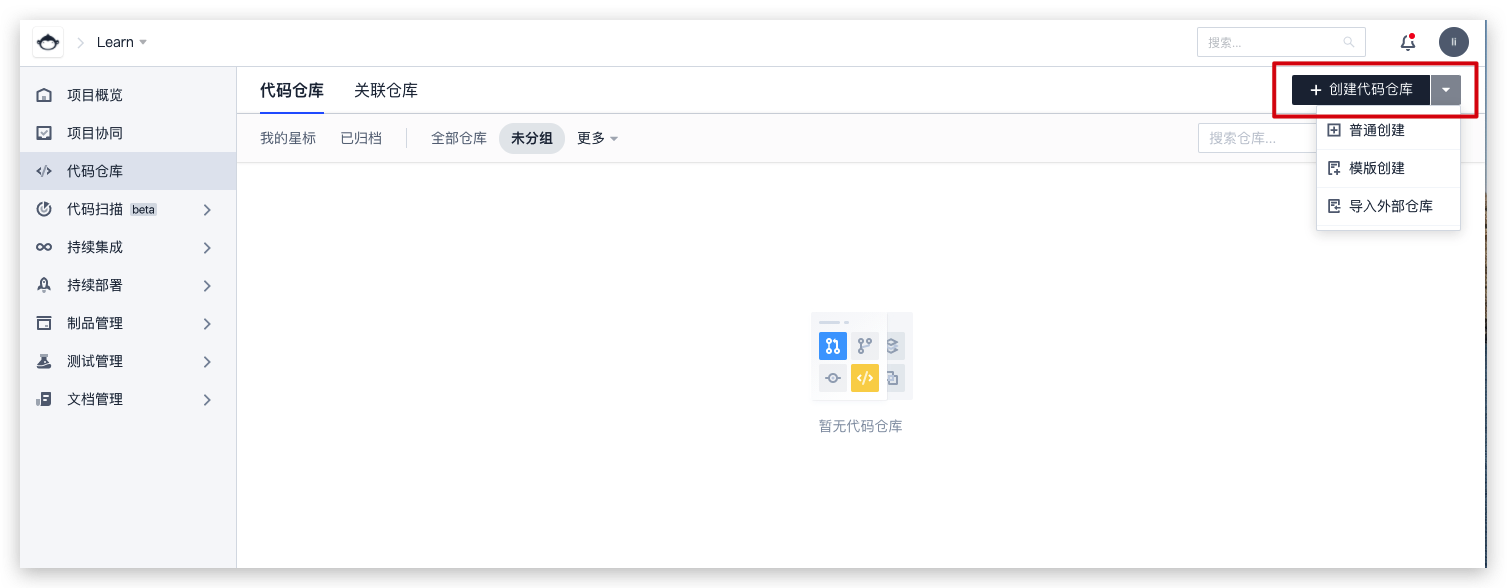Click the 模版创建 template icon

click(x=1334, y=168)
